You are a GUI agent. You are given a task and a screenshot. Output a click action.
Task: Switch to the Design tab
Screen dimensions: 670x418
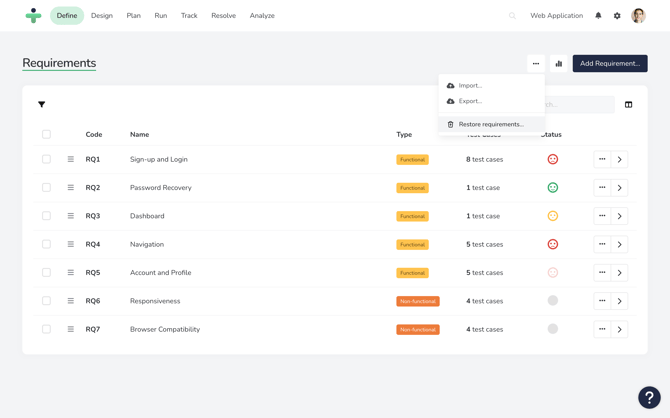[x=102, y=16]
